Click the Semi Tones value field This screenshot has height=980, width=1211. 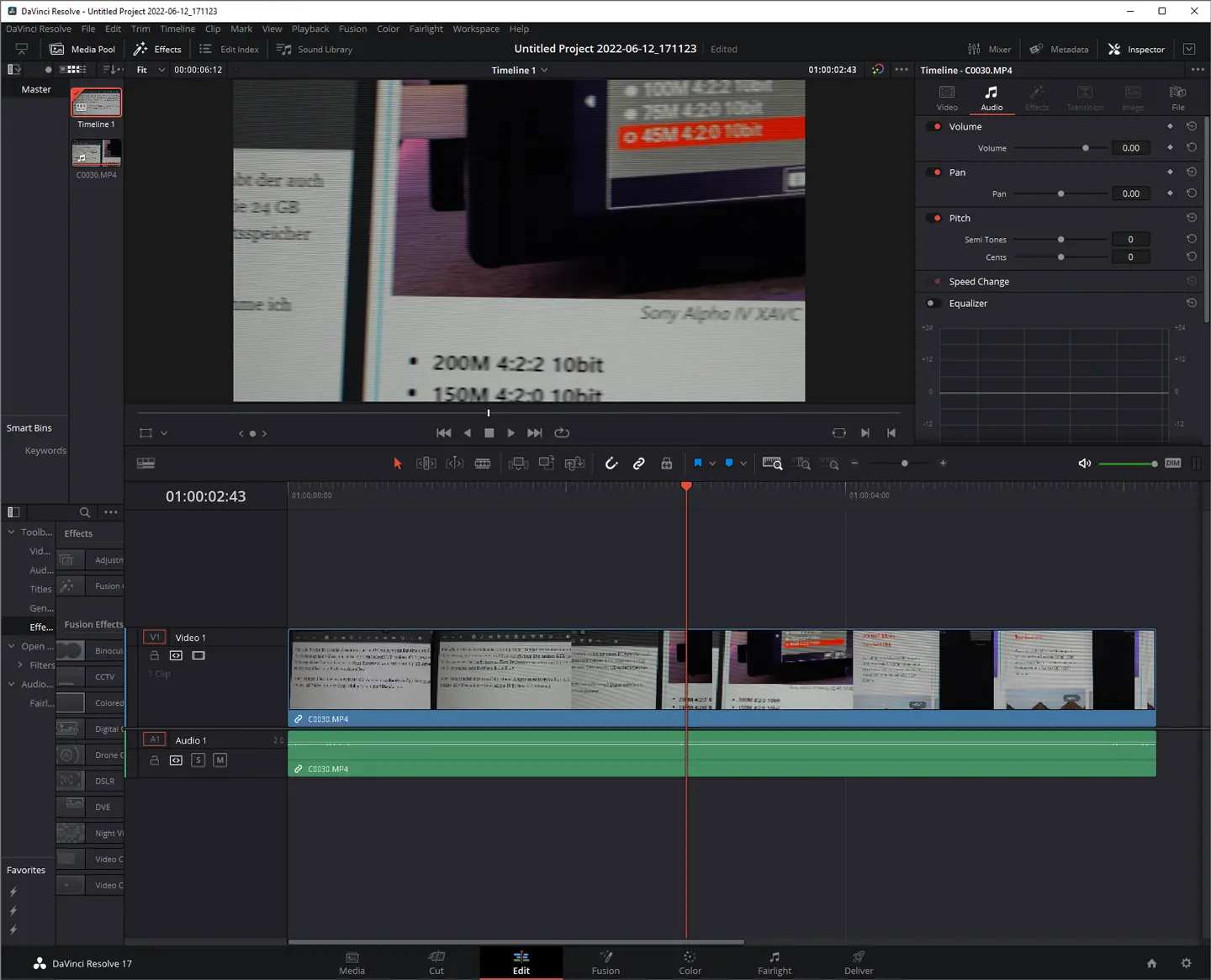click(1130, 240)
